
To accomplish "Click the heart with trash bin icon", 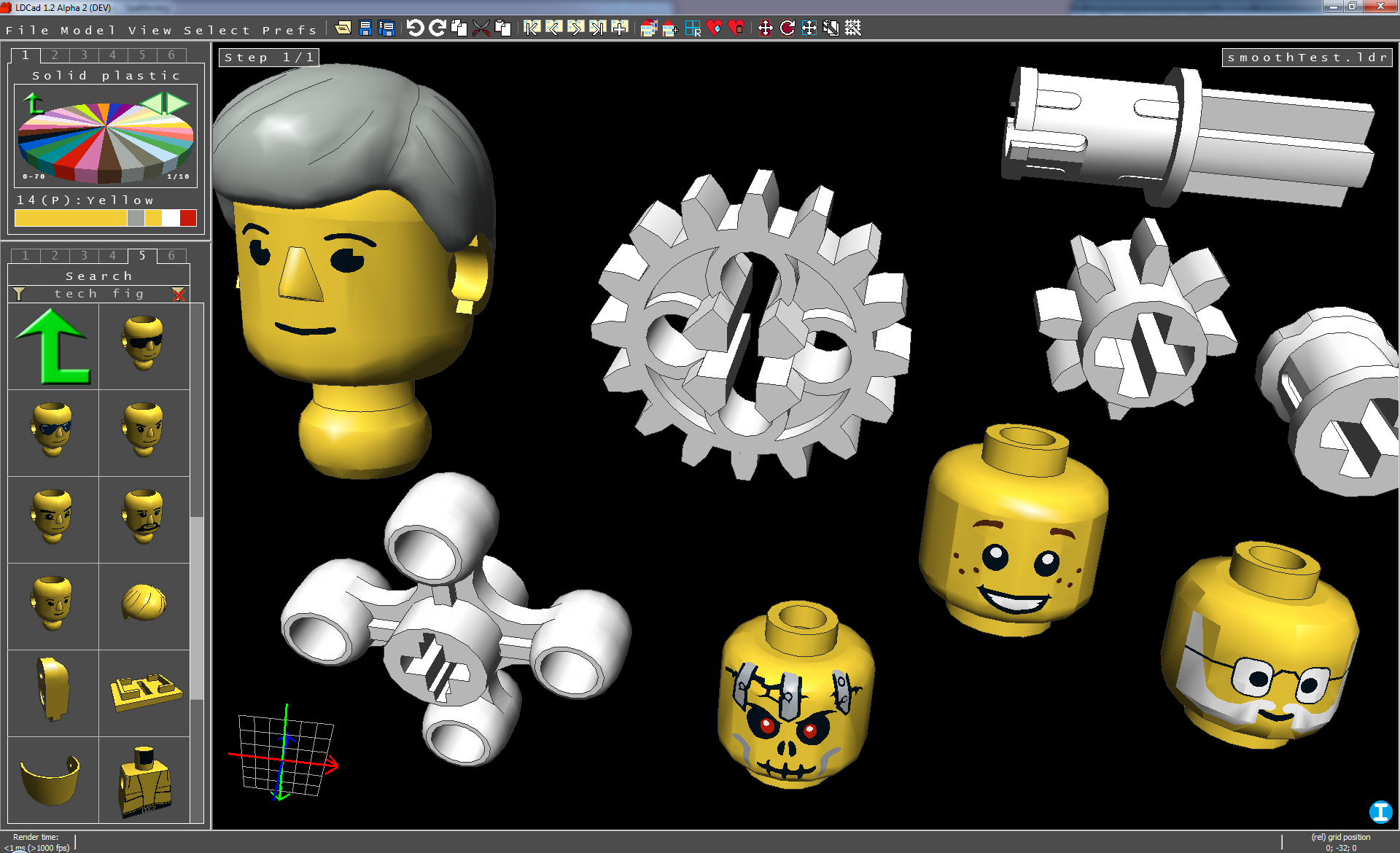I will click(x=736, y=28).
